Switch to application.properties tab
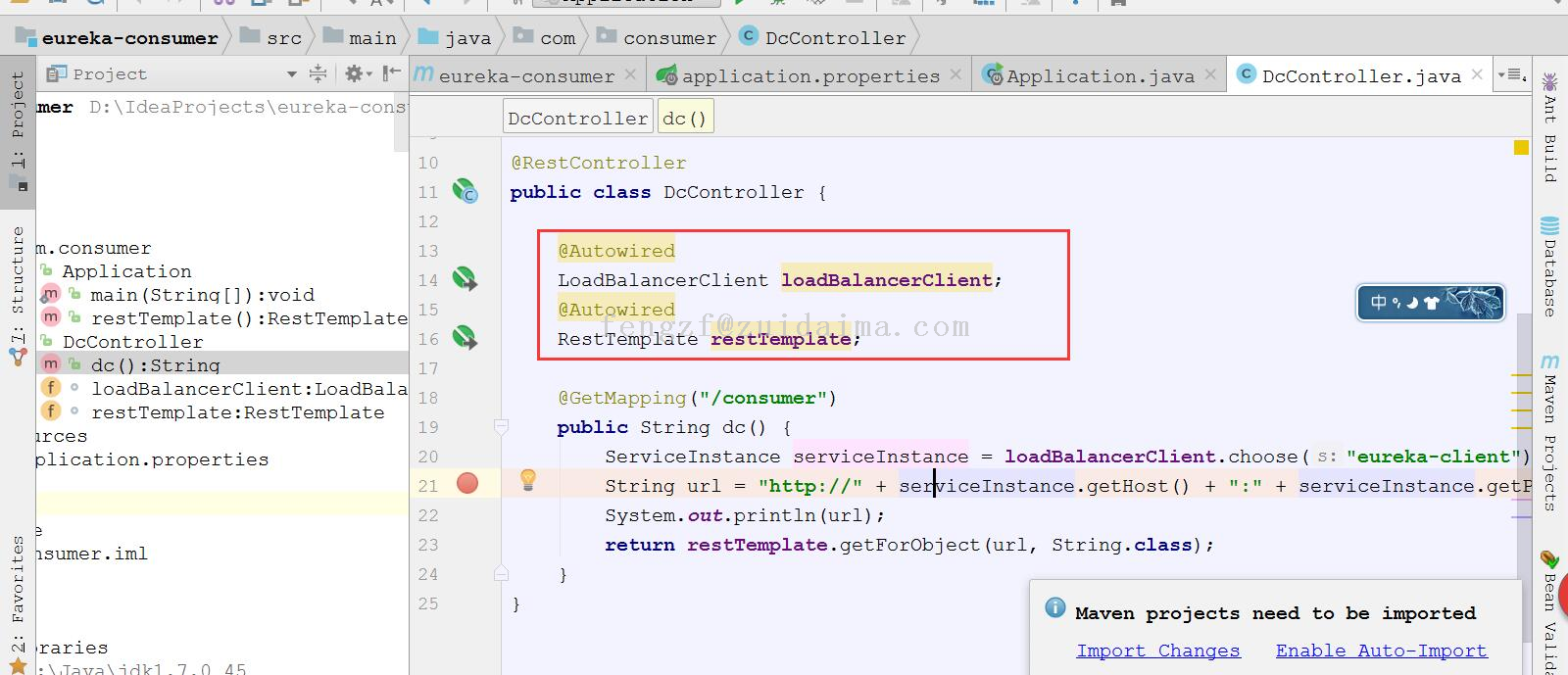The height and width of the screenshot is (675, 1568). pos(809,76)
